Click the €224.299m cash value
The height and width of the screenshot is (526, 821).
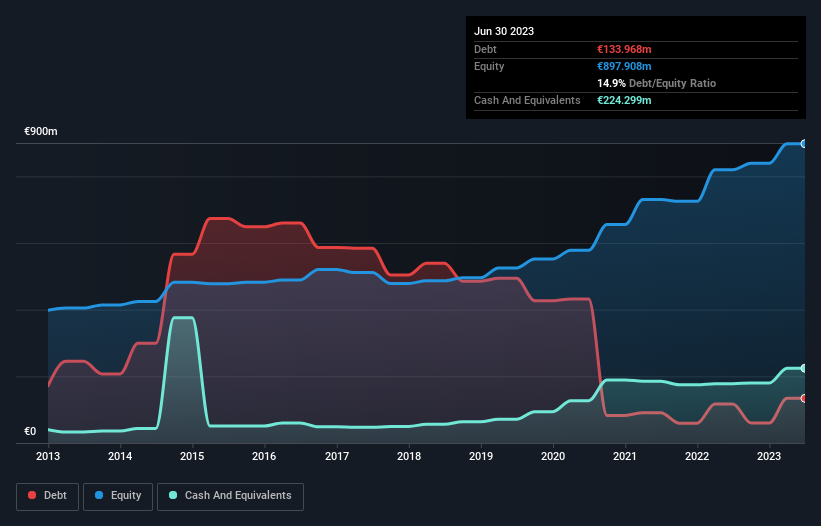pyautogui.click(x=624, y=100)
